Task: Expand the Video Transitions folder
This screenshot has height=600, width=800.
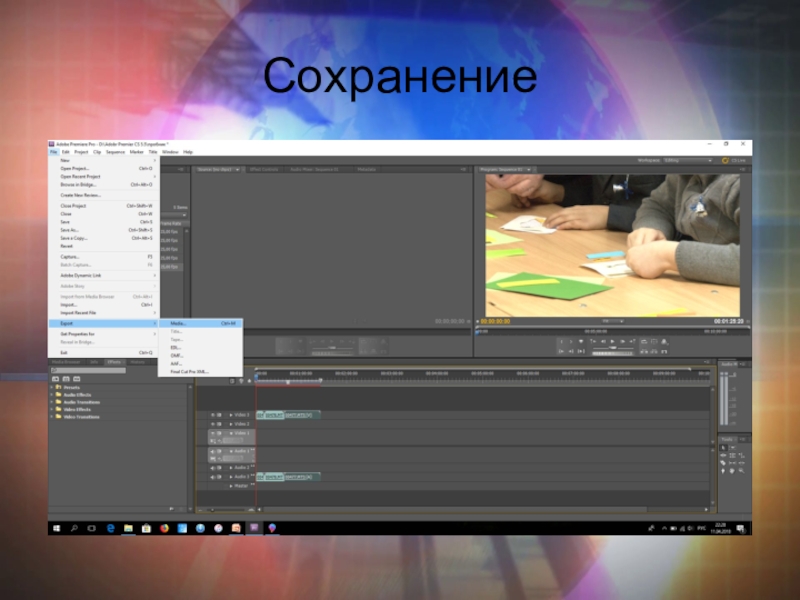Action: pos(52,415)
